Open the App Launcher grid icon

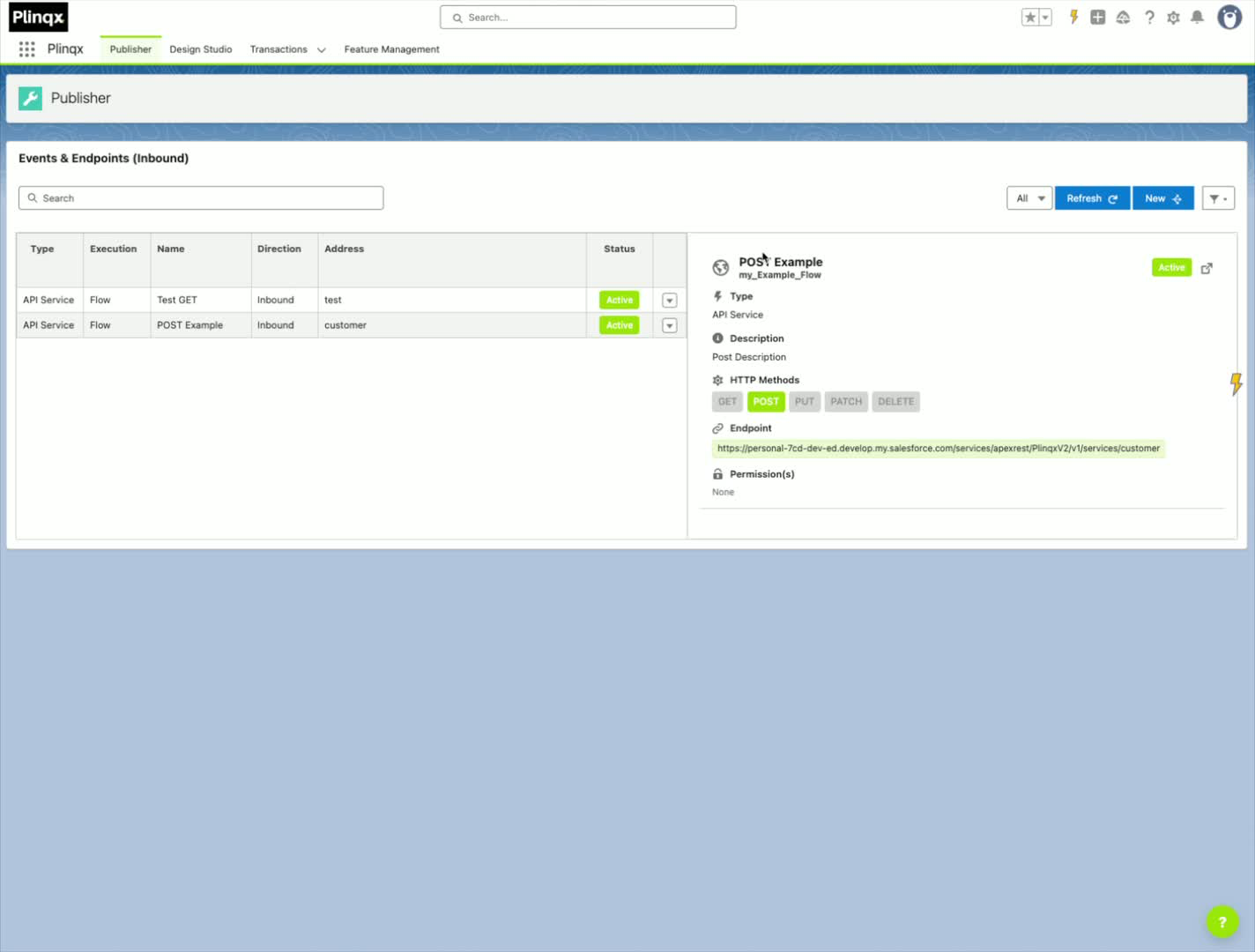(27, 49)
